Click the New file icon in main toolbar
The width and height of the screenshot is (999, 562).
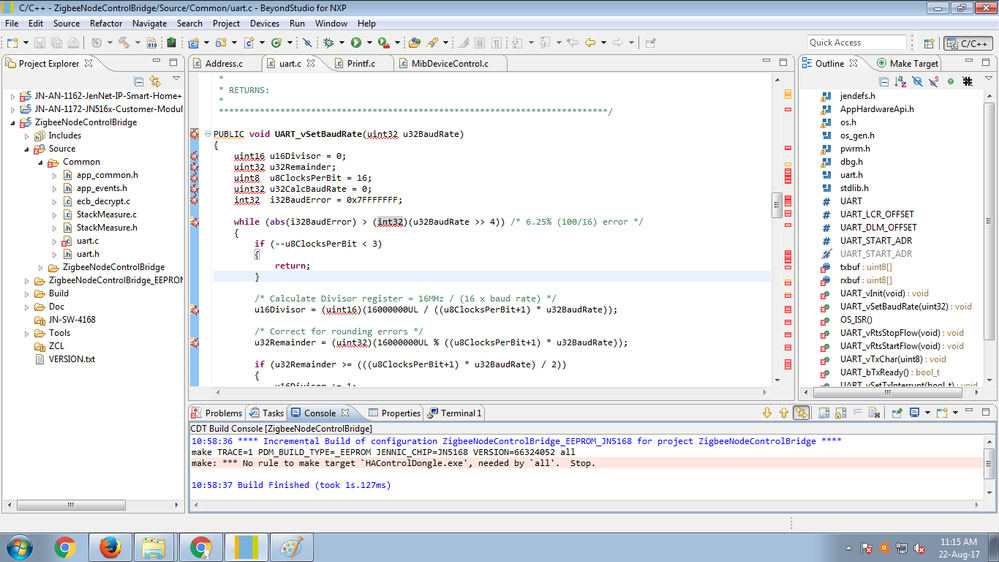(13, 43)
